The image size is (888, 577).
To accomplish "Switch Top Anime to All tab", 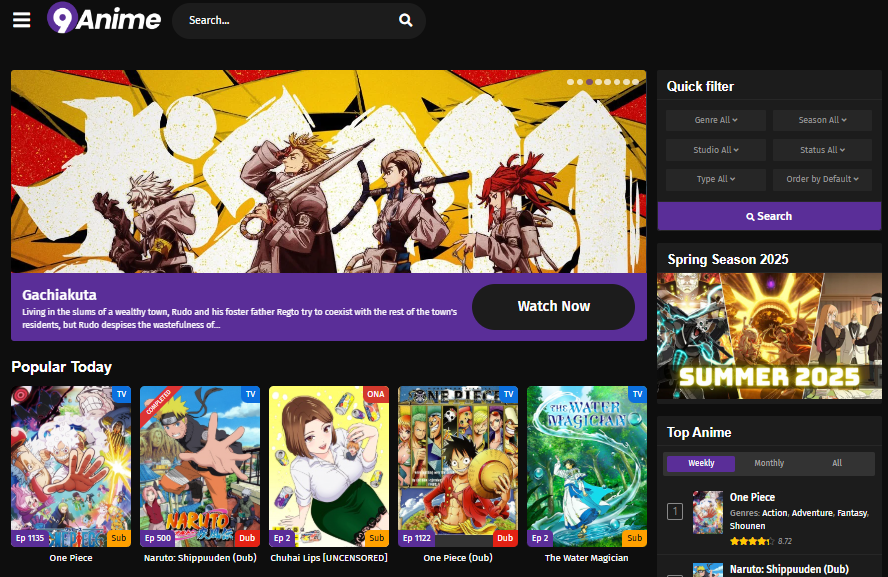I will click(837, 463).
